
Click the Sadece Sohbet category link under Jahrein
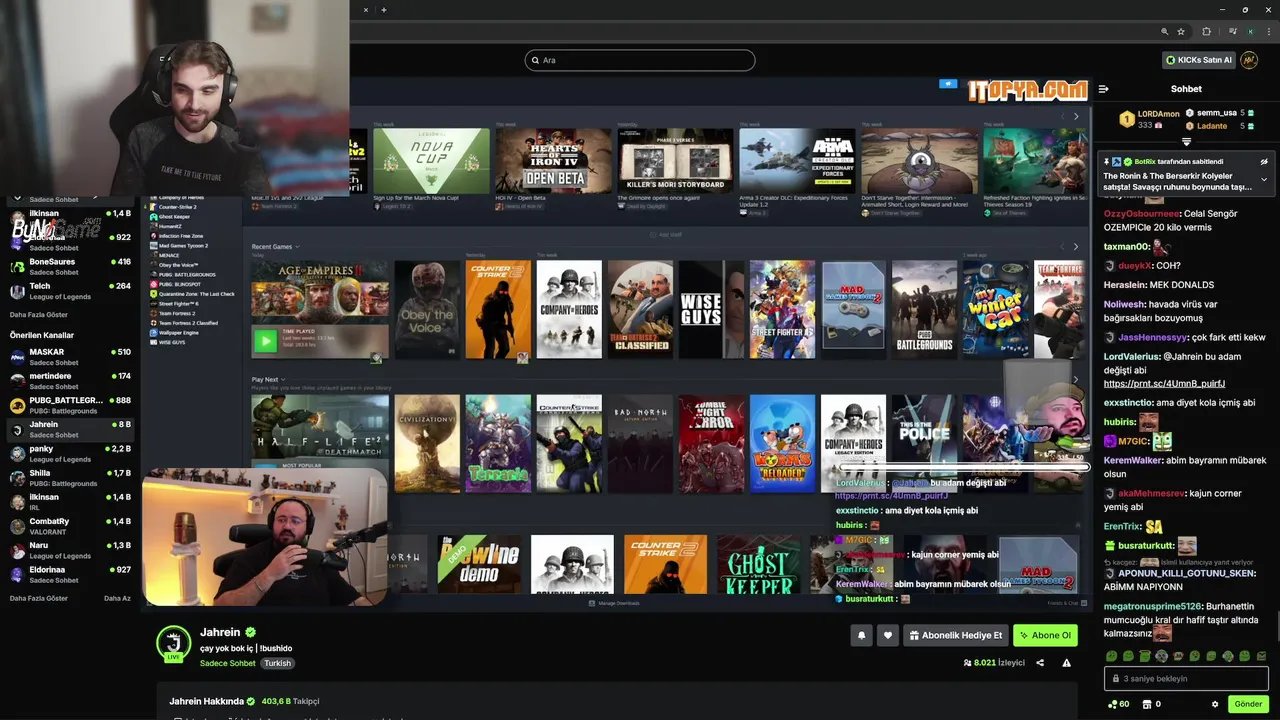228,663
